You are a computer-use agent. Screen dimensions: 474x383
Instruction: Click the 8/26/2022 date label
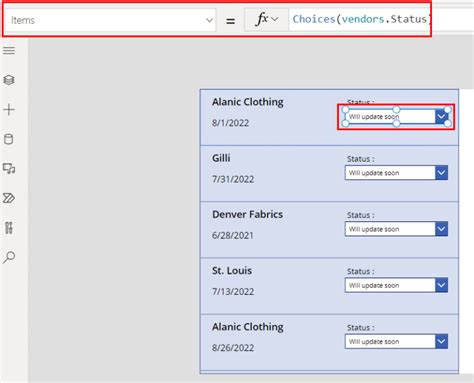tap(233, 348)
